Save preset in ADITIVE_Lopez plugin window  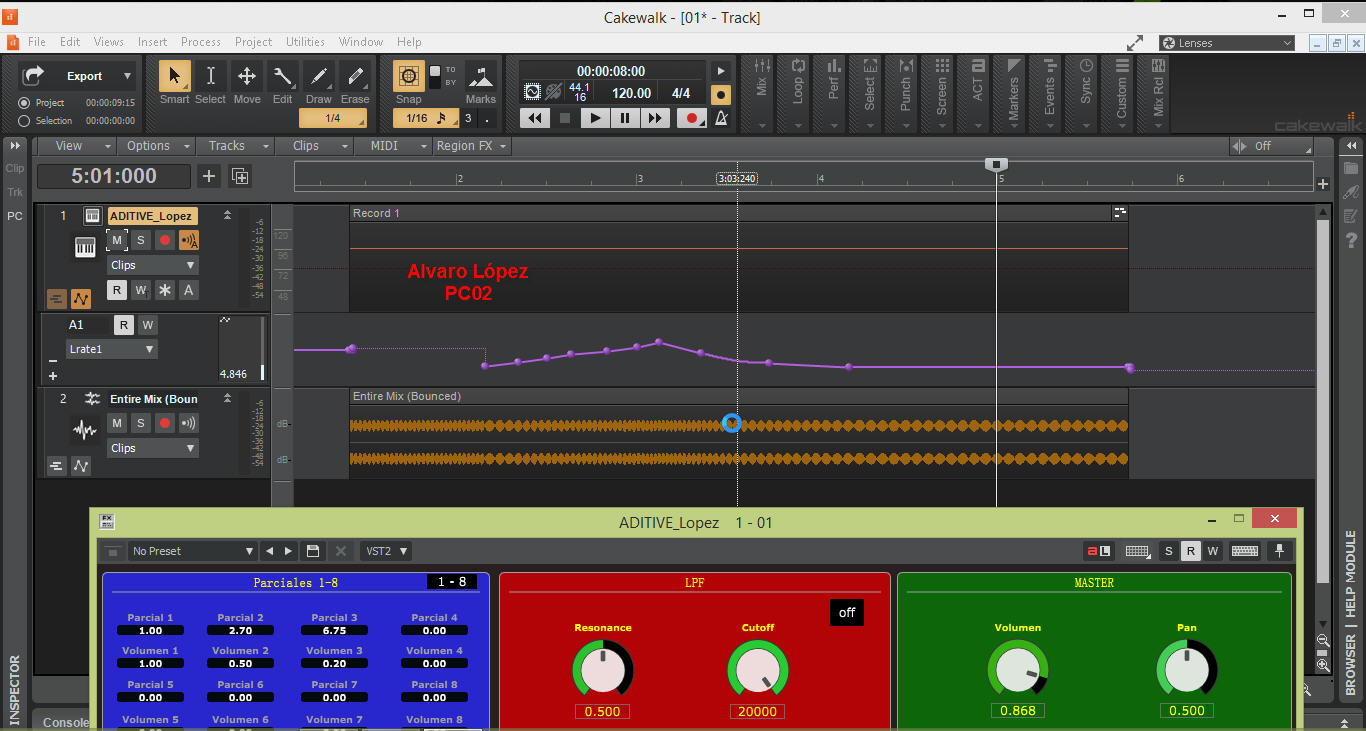(313, 551)
